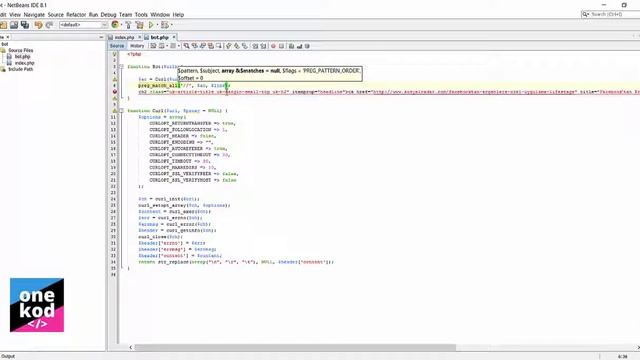Open the Source menu
The height and width of the screenshot is (360, 640).
(56, 15)
